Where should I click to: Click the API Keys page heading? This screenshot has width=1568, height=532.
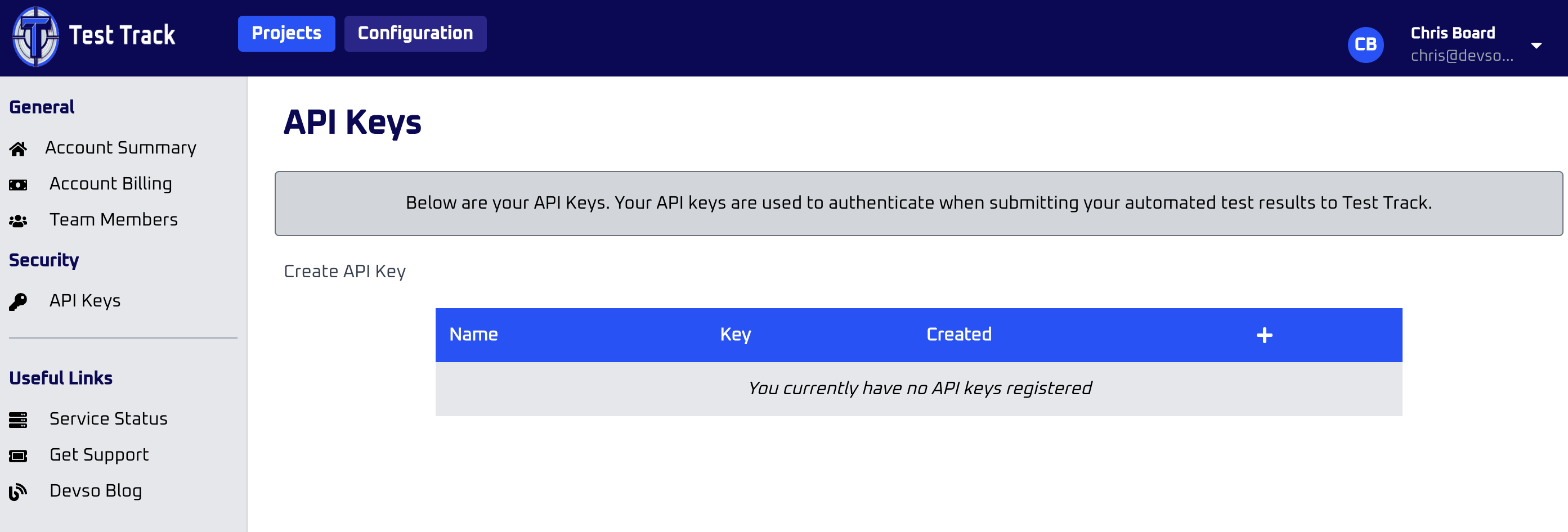click(352, 122)
